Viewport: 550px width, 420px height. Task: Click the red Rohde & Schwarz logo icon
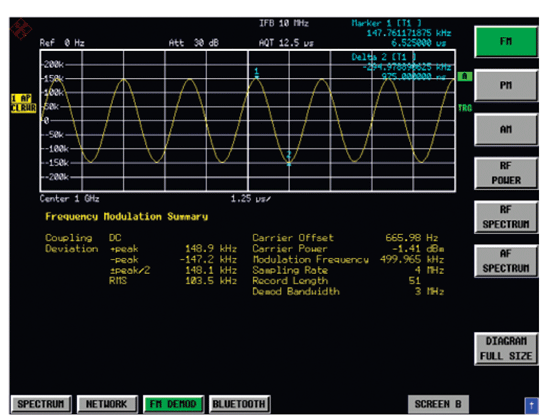click(21, 29)
